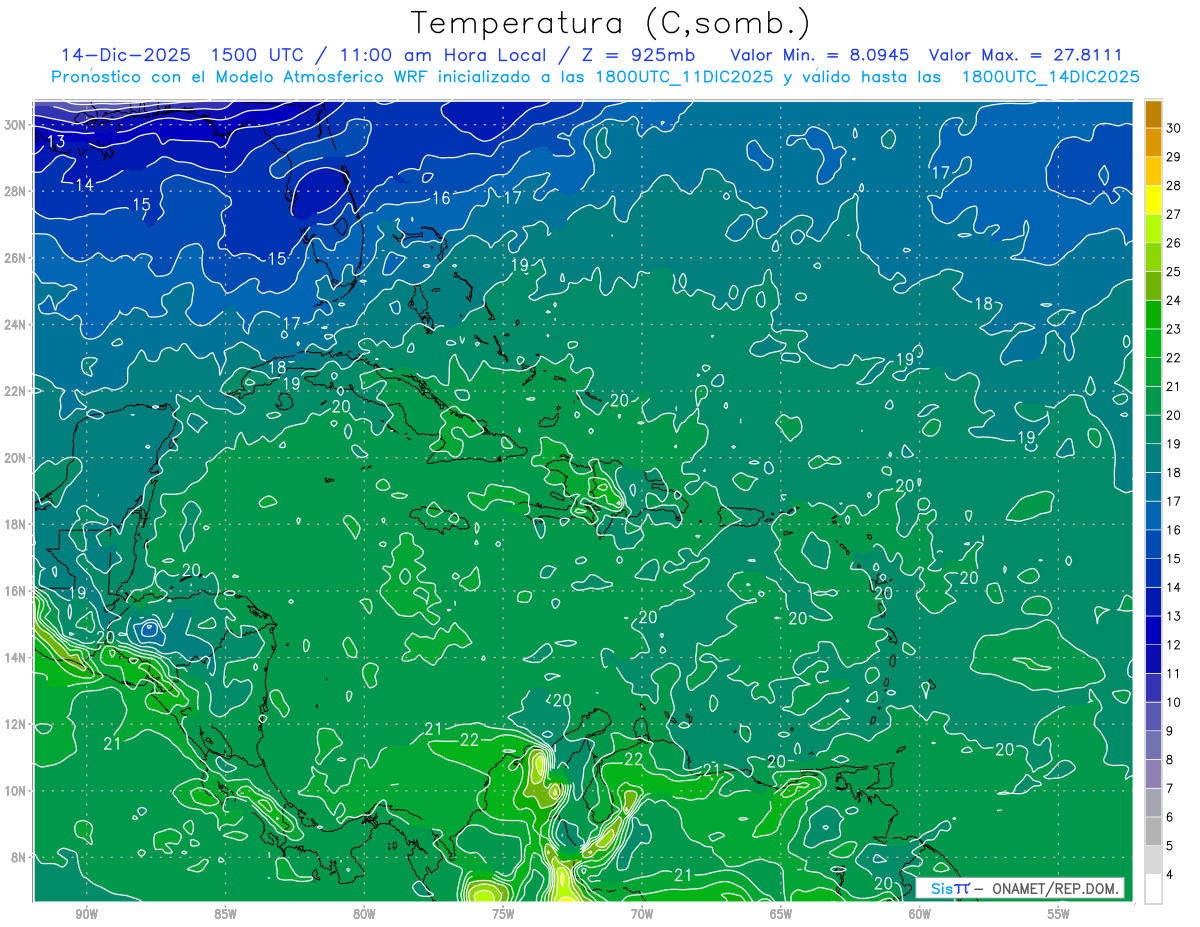The height and width of the screenshot is (927, 1200).
Task: Click colorbar scale label '10'
Action: [x=1174, y=702]
